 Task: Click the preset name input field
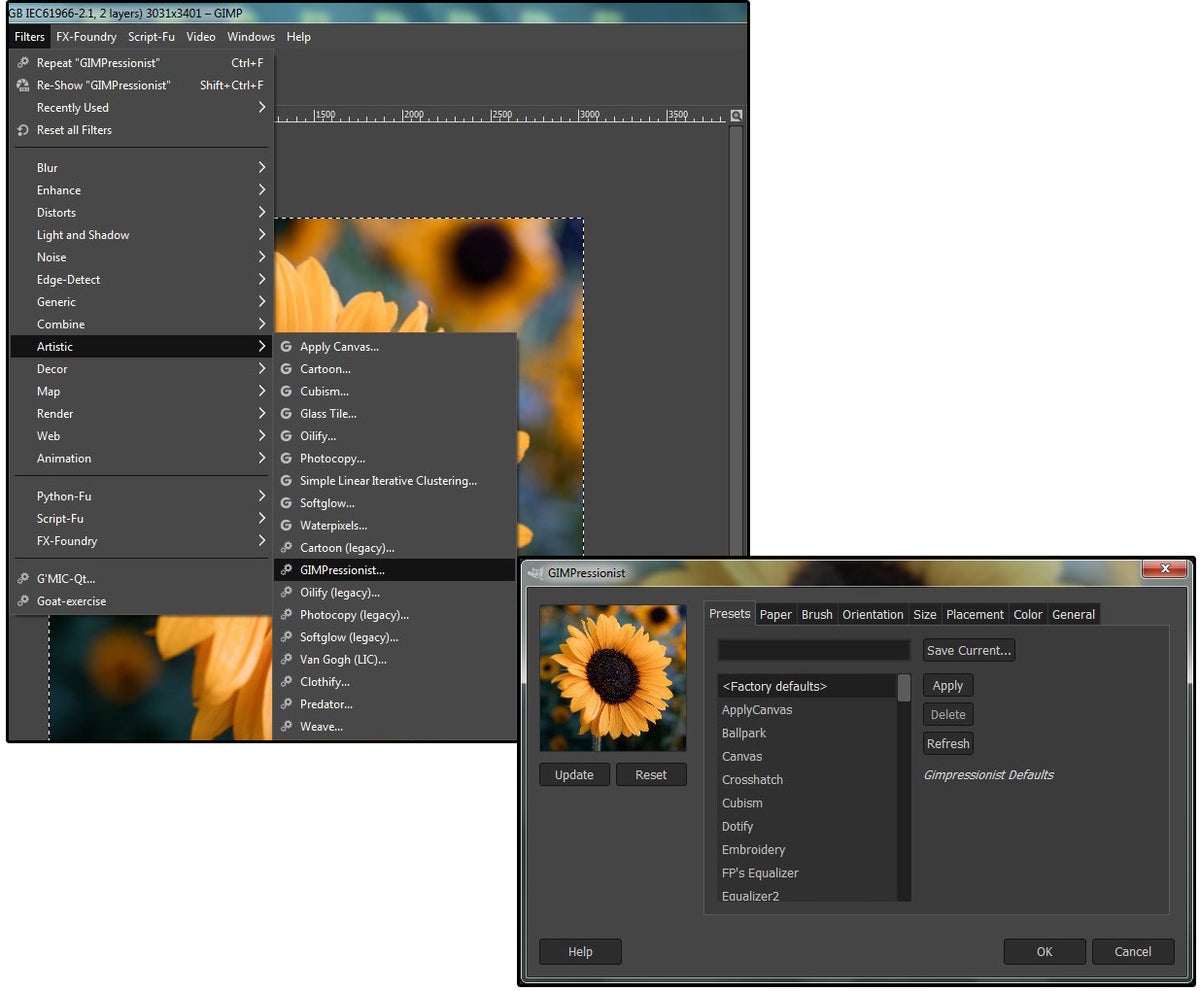coord(814,650)
